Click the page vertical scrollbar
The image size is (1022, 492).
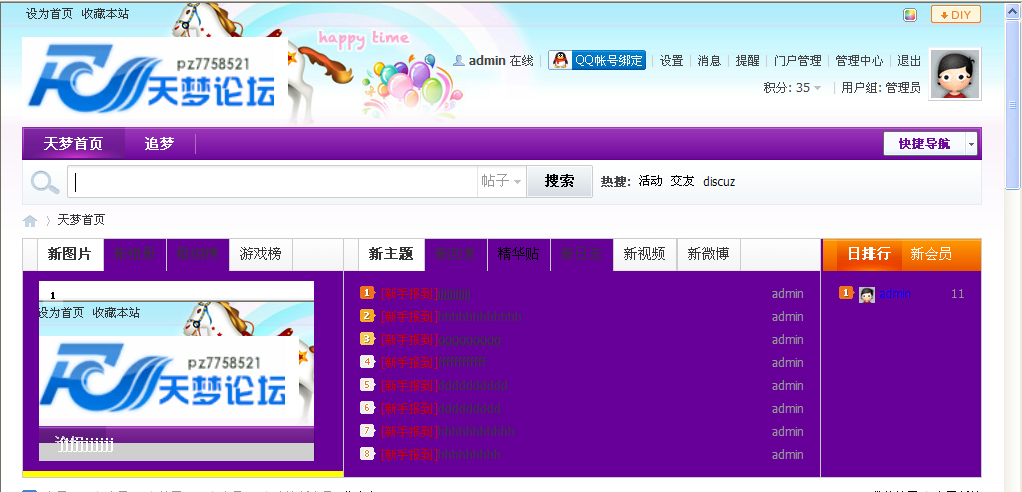pos(1013,104)
